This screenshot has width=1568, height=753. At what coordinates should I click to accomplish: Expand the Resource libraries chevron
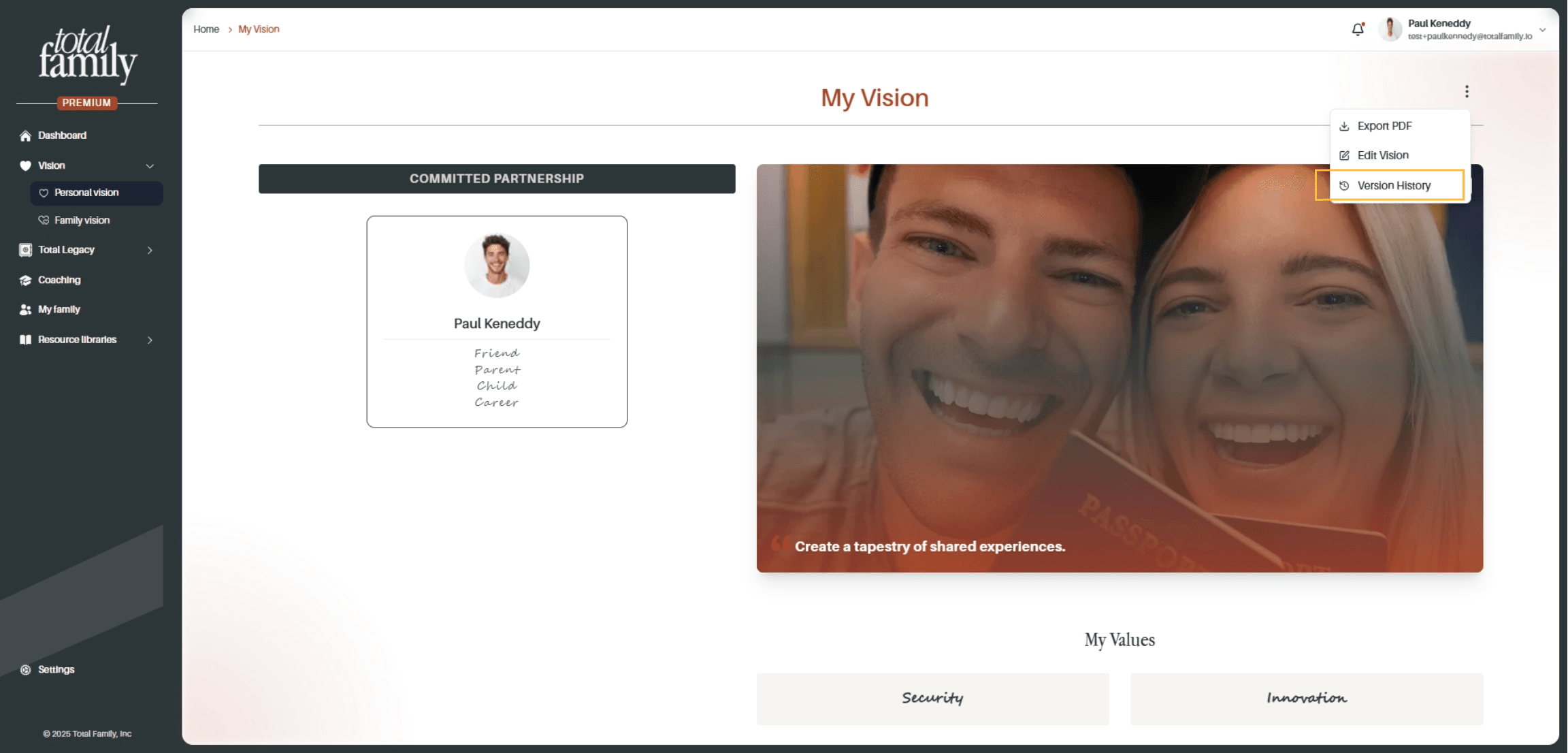tap(150, 340)
